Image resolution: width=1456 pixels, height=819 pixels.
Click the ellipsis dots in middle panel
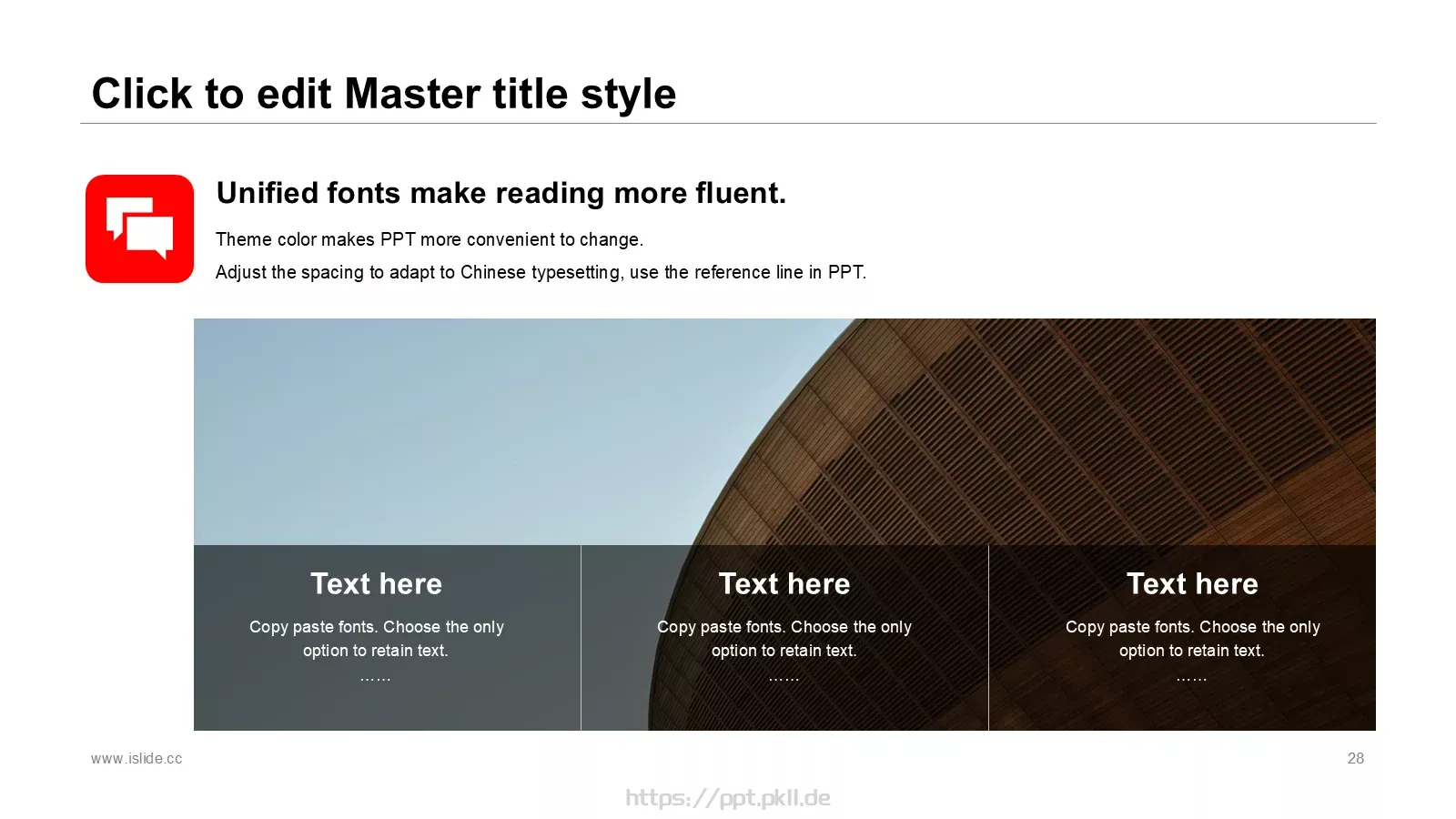(x=784, y=679)
